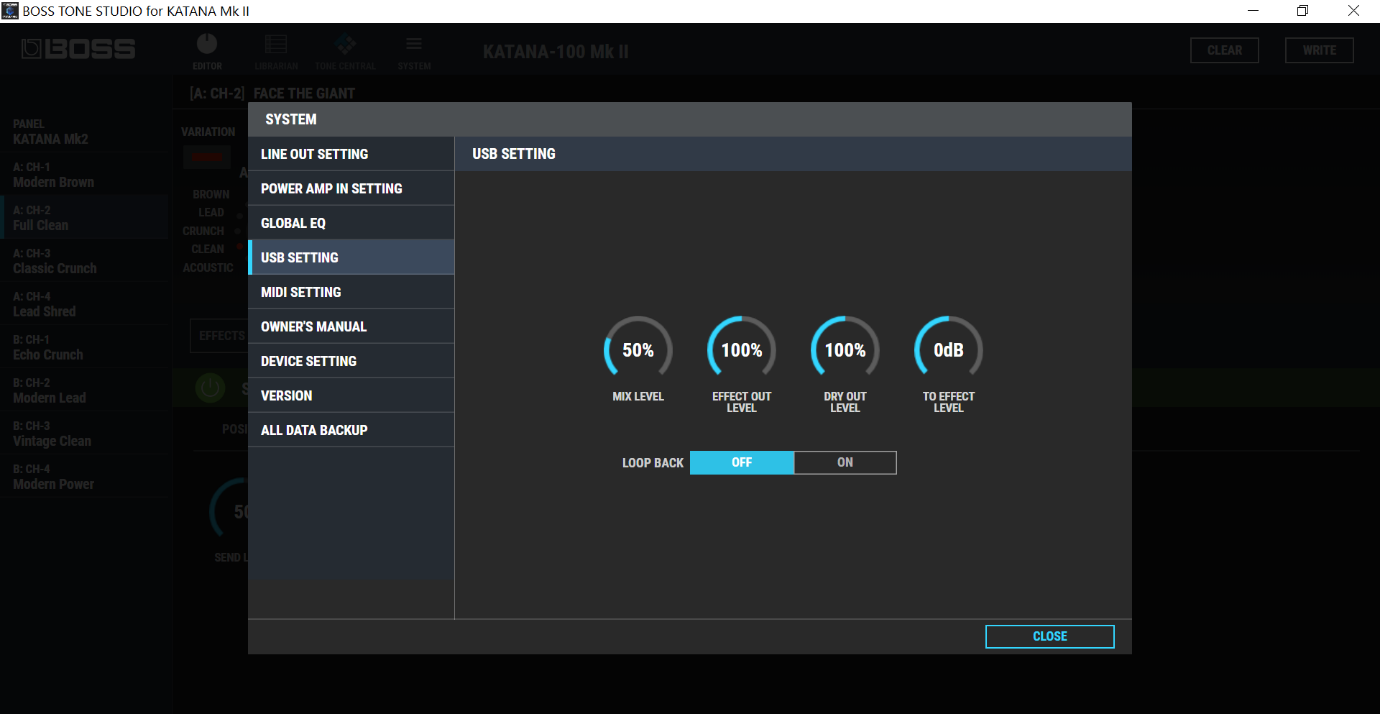Open MIDI Setting section
Image resolution: width=1380 pixels, height=714 pixels.
[351, 292]
